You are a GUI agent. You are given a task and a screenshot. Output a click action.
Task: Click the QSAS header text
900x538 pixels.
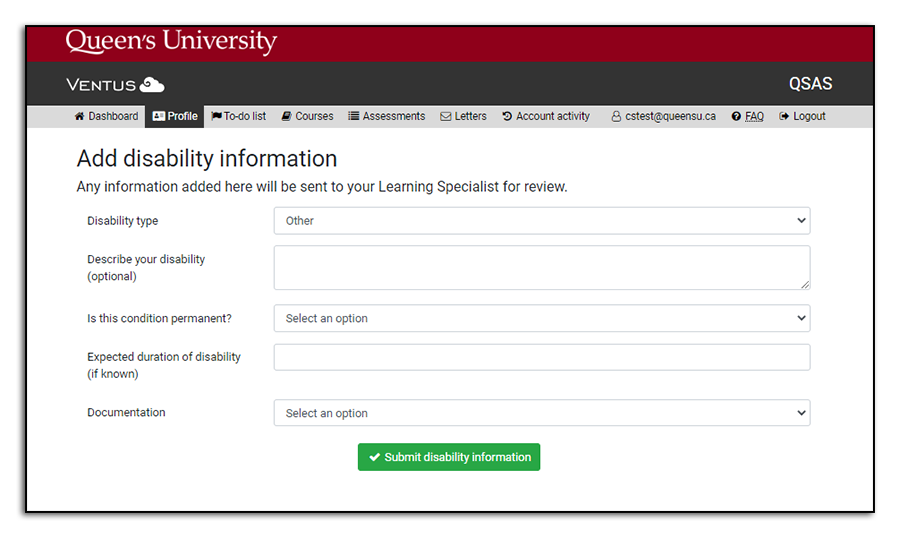(810, 84)
